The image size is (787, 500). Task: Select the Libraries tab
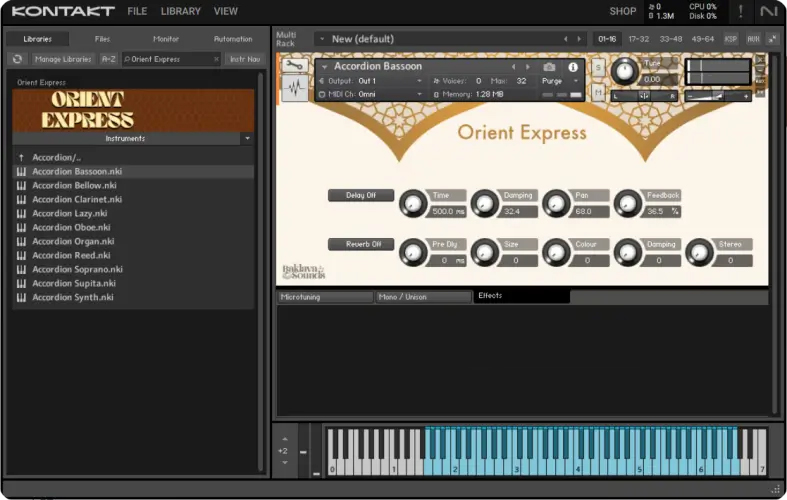[37, 39]
